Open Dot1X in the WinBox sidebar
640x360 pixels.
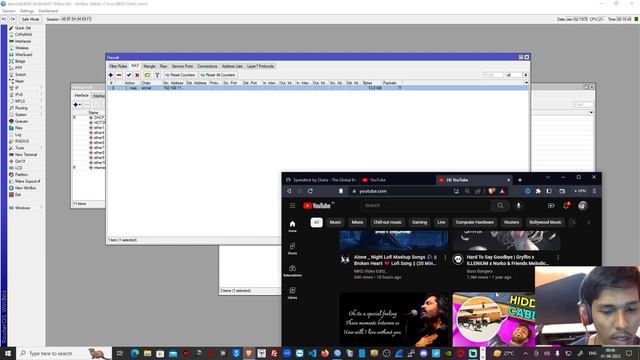(20, 161)
